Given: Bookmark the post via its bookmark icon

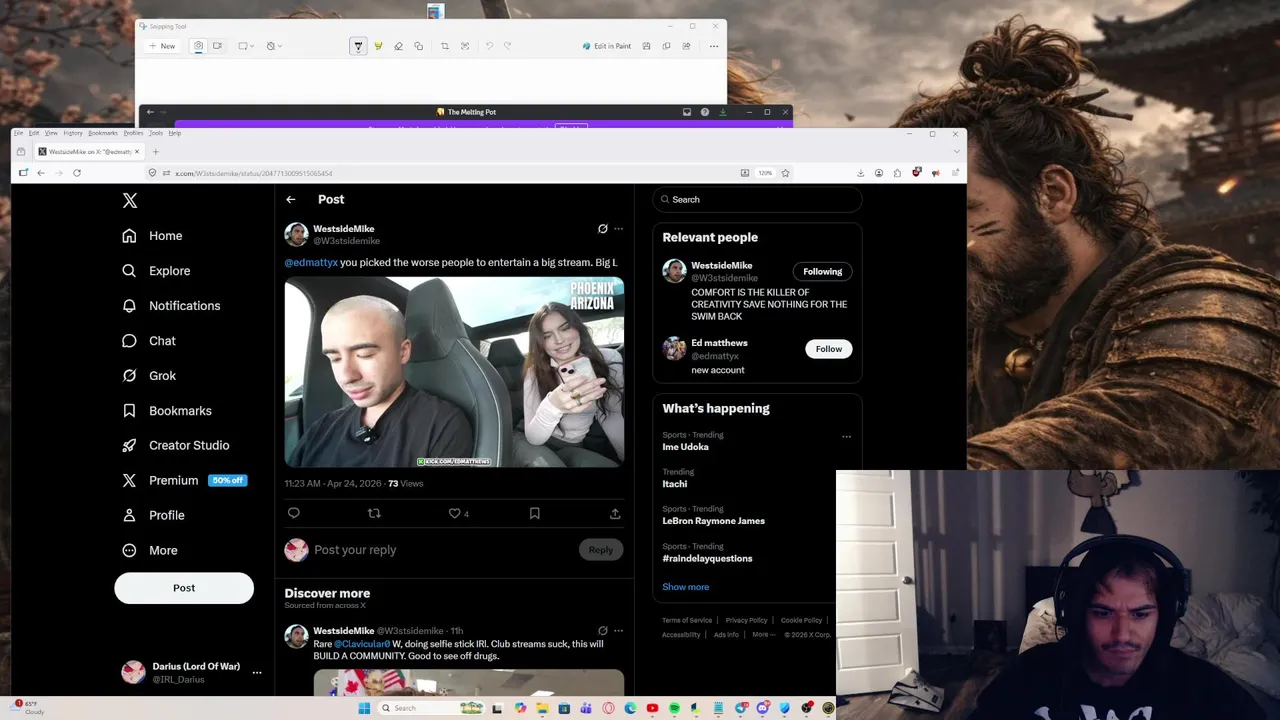Looking at the screenshot, I should coord(535,513).
